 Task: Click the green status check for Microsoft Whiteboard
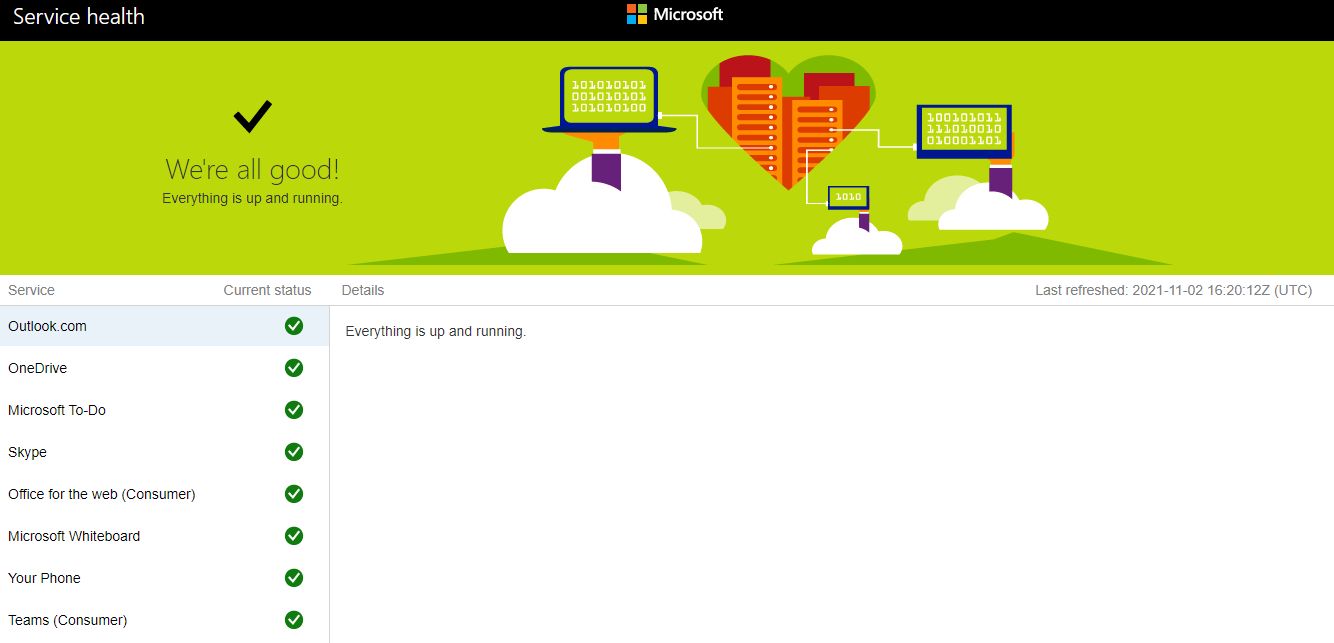coord(294,535)
